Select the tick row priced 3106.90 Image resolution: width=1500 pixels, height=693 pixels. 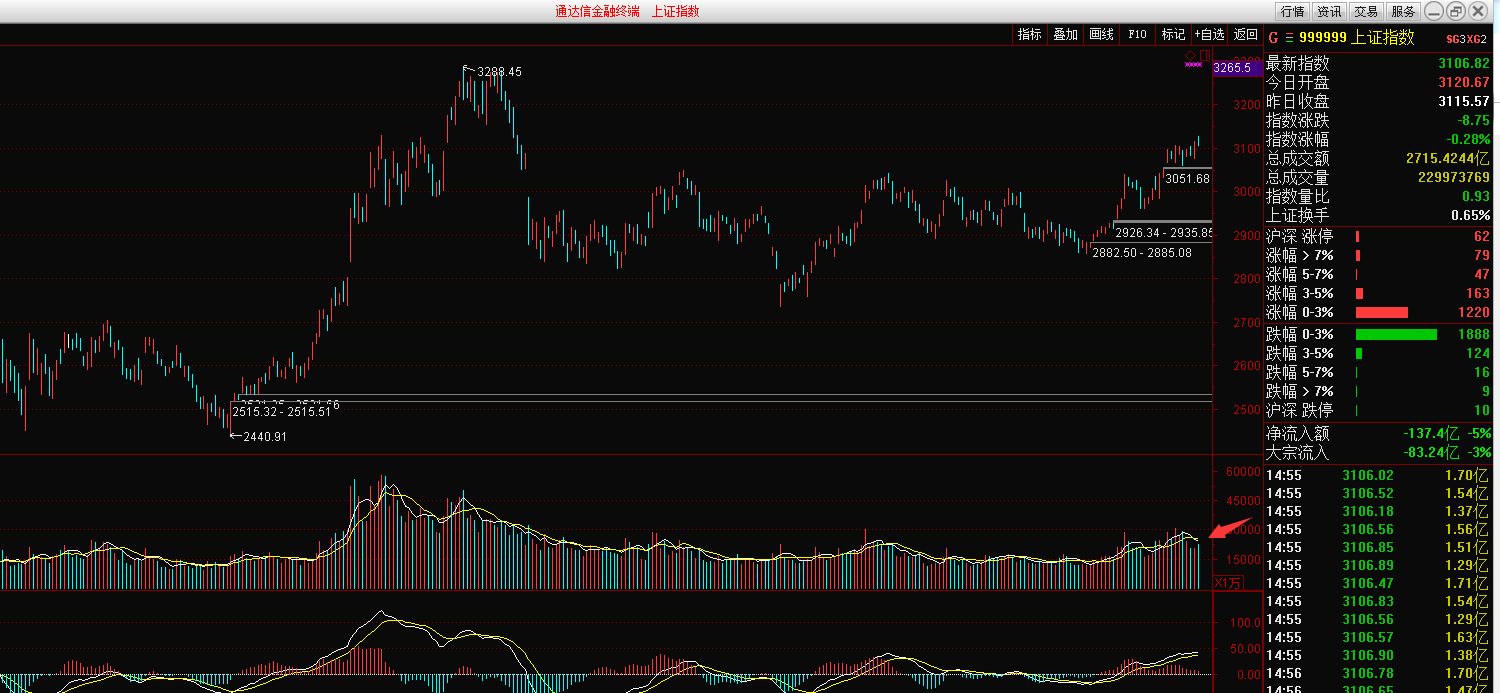click(1380, 655)
